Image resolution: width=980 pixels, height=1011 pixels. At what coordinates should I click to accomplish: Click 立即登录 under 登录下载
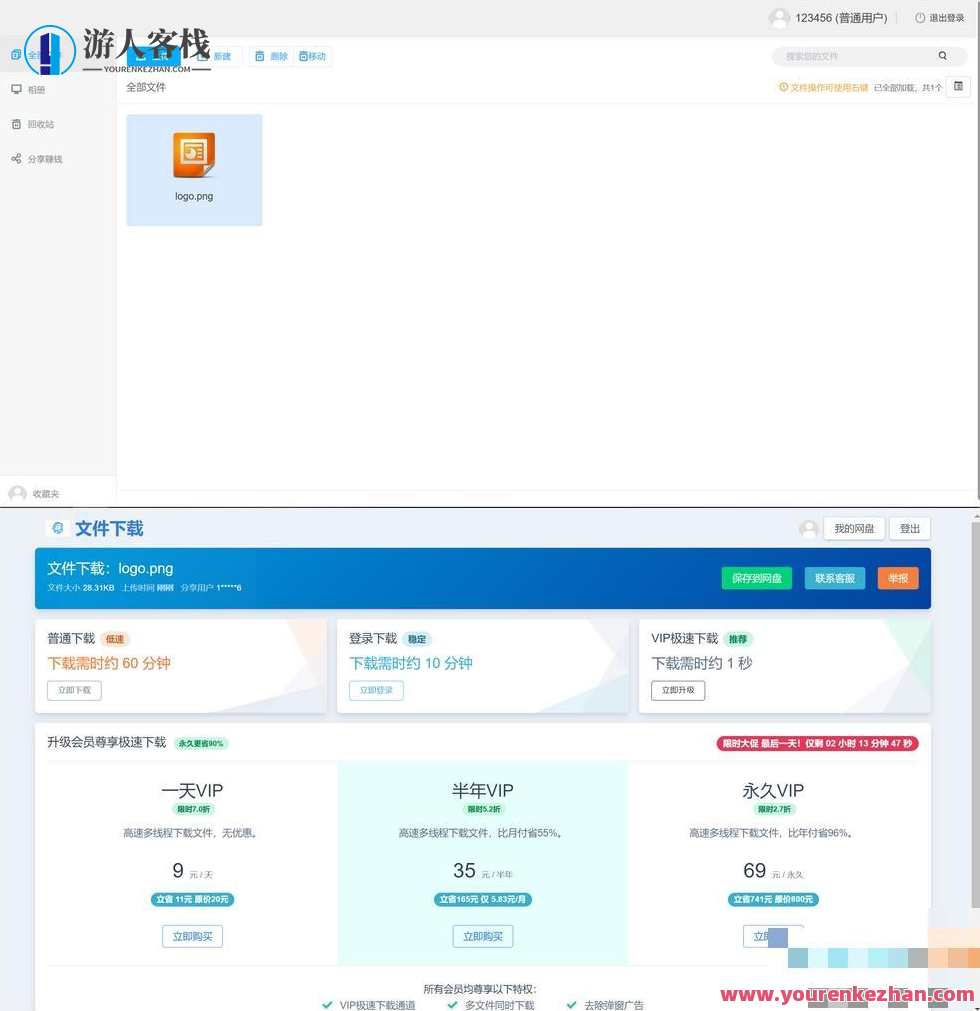[376, 690]
